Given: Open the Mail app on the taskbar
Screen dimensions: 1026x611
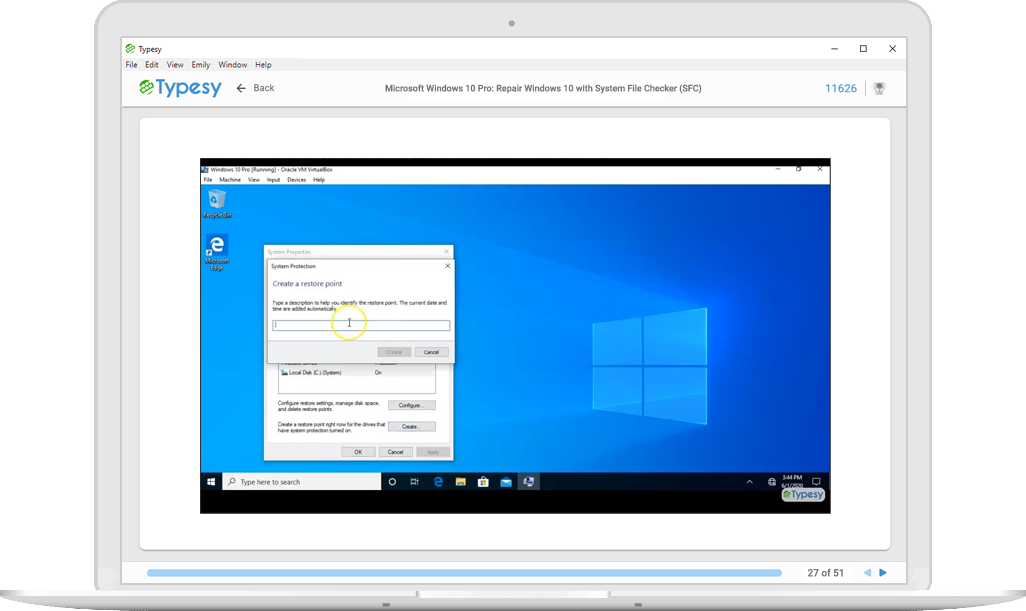Looking at the screenshot, I should pyautogui.click(x=506, y=481).
